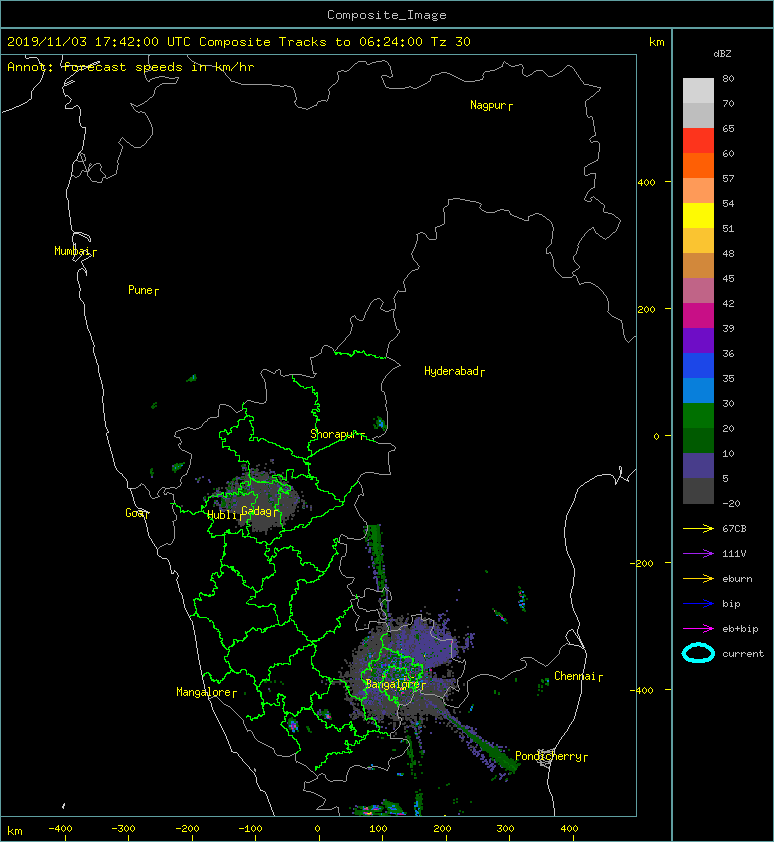The height and width of the screenshot is (842, 774).
Task: Click the dark gray 5 dBZ swatch
Action: point(698,491)
